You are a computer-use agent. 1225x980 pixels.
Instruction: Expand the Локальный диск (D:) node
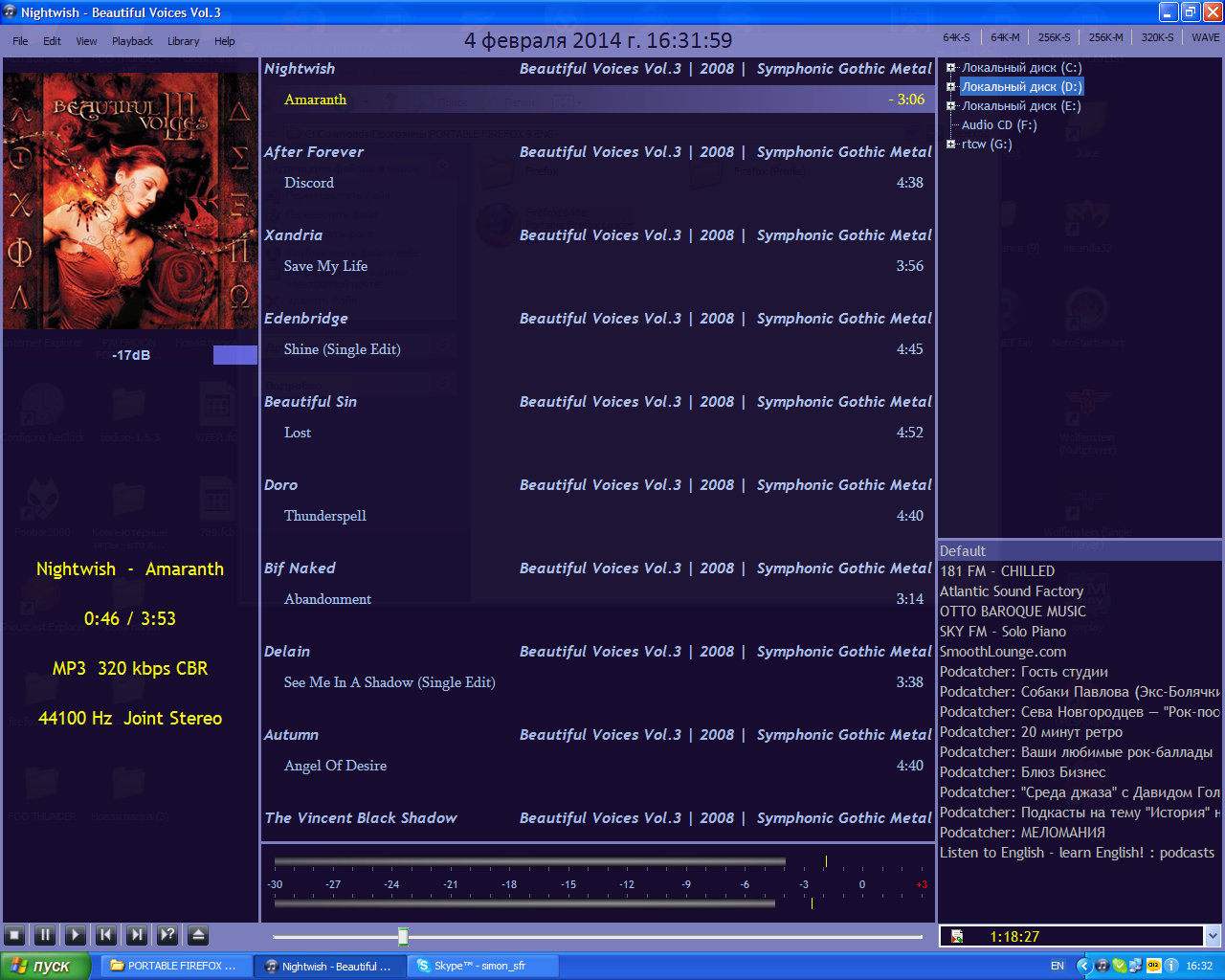[x=950, y=87]
